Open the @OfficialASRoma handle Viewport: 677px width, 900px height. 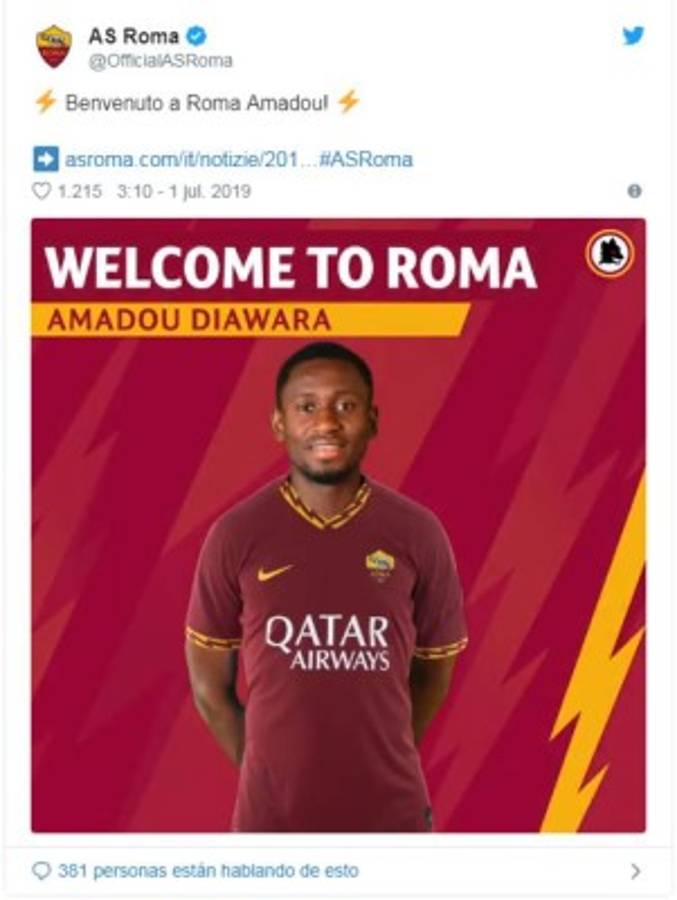tap(160, 61)
